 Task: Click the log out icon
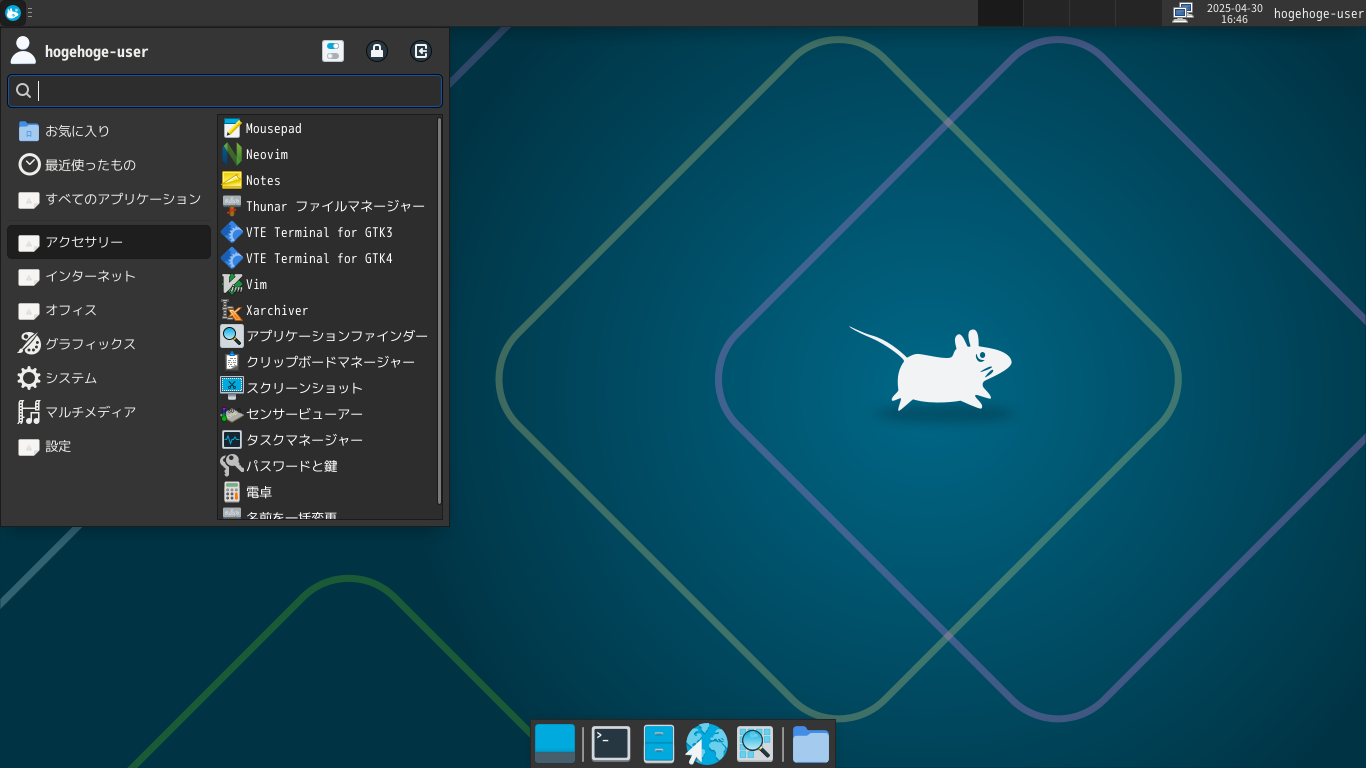421,51
